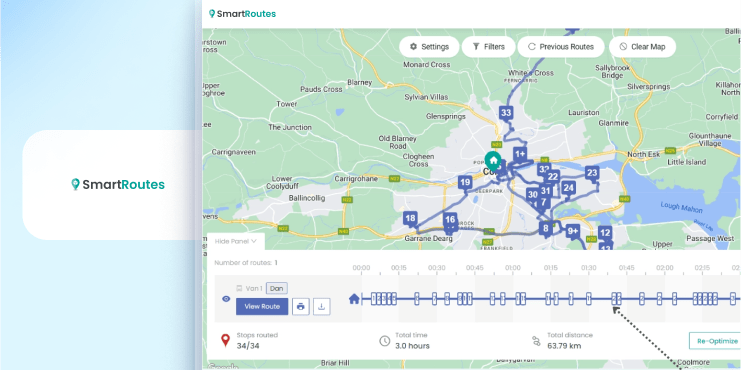Click the Glanmire label on the map

click(x=613, y=123)
